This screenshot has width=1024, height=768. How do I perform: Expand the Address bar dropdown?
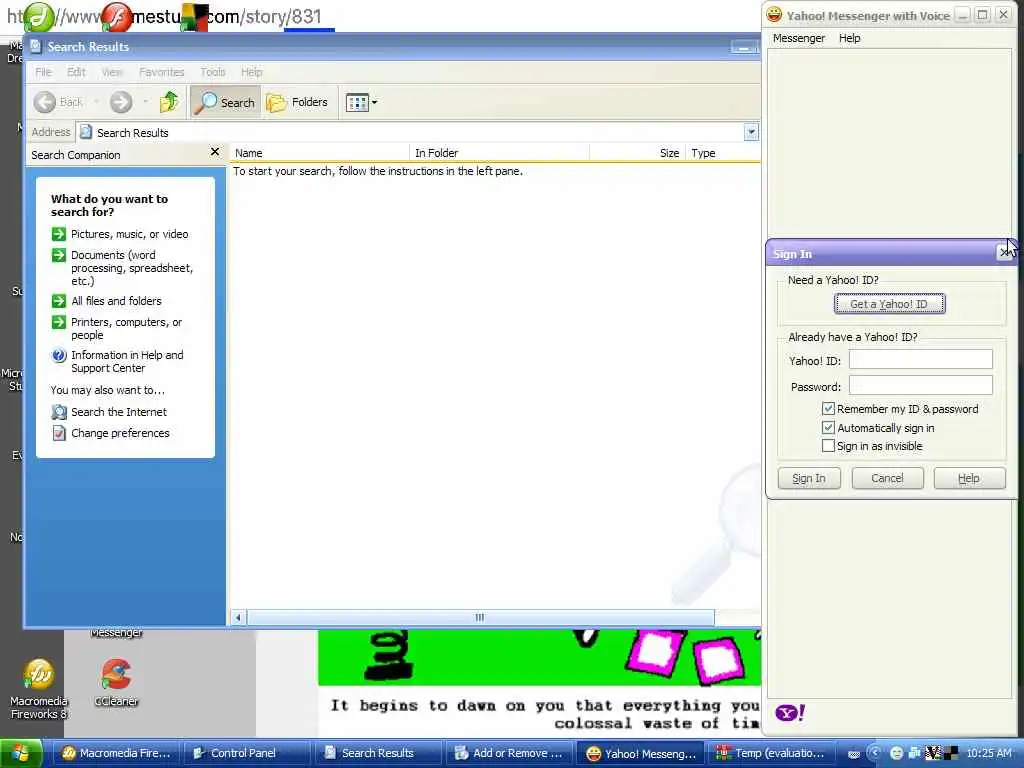751,132
